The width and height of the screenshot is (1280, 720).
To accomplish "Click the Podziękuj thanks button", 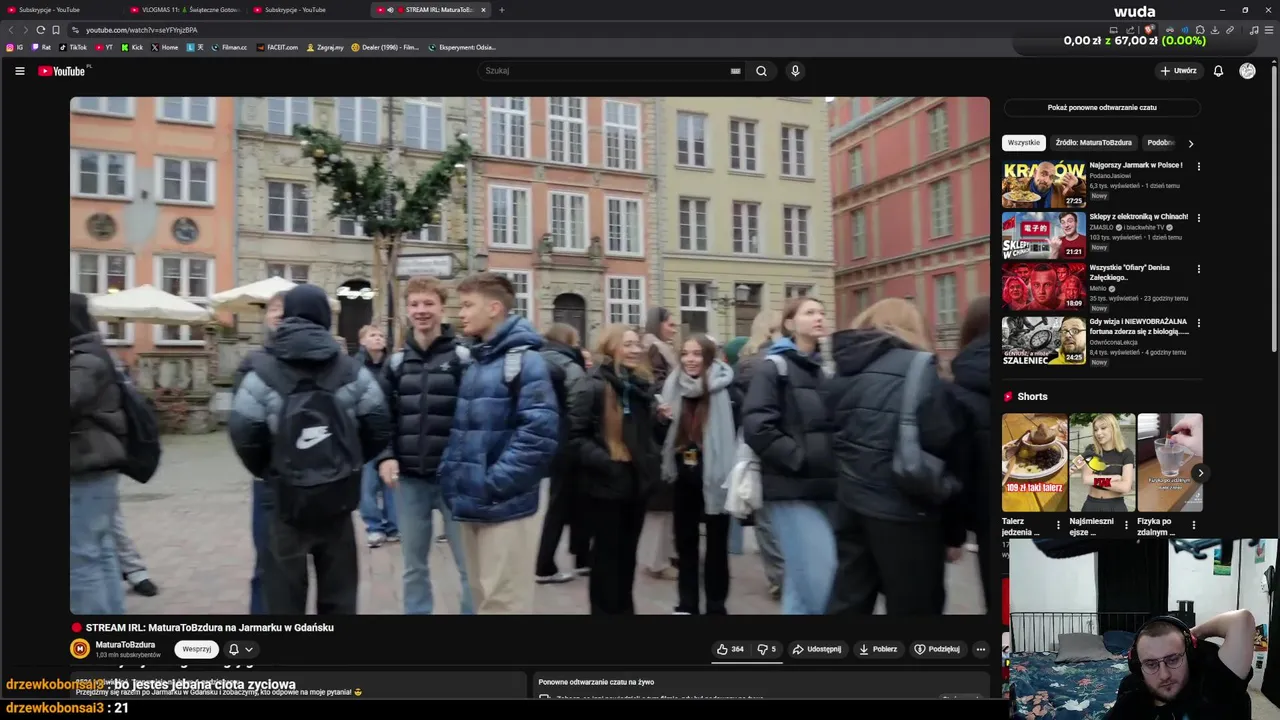I will [x=937, y=649].
